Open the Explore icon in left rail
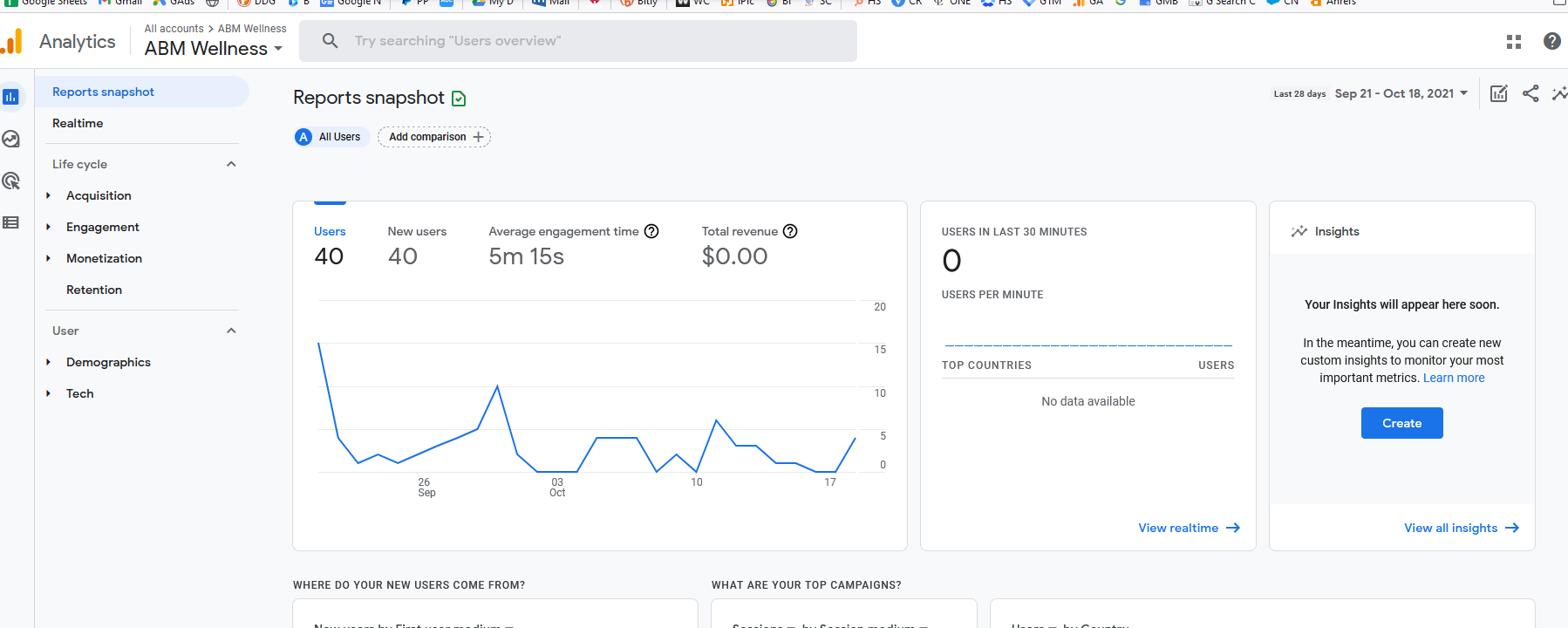 [10, 139]
